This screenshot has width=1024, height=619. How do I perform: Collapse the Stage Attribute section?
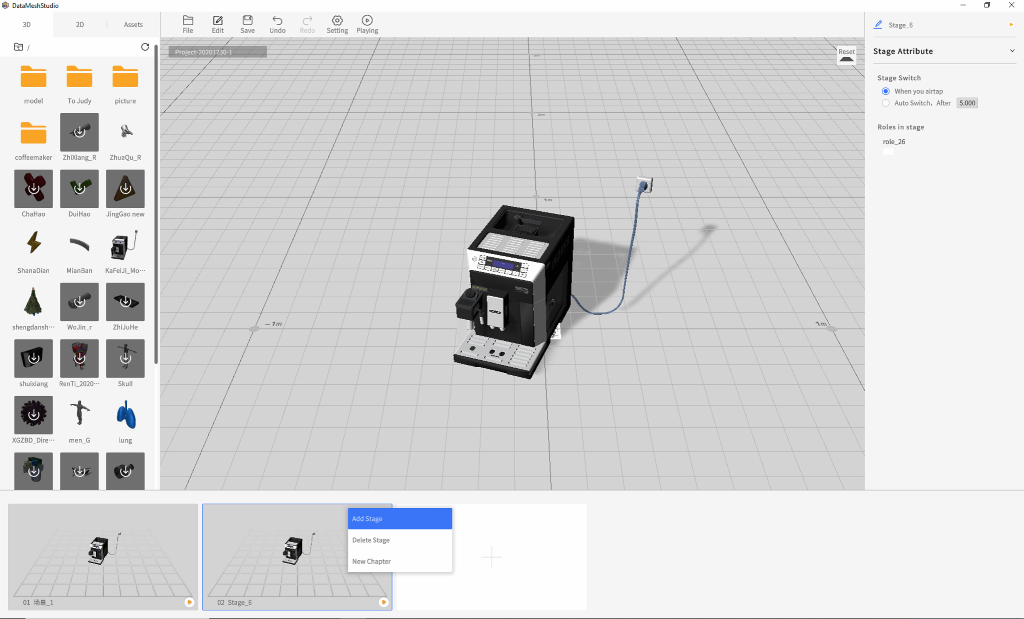1012,51
